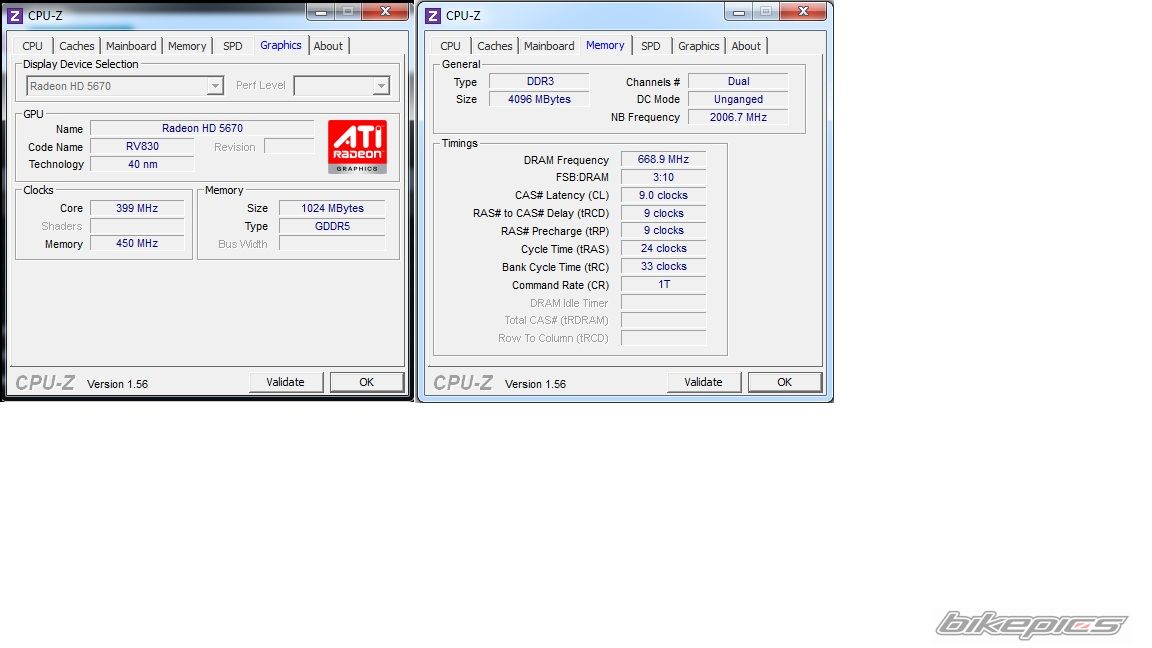Click OK button in Memory window

(785, 382)
